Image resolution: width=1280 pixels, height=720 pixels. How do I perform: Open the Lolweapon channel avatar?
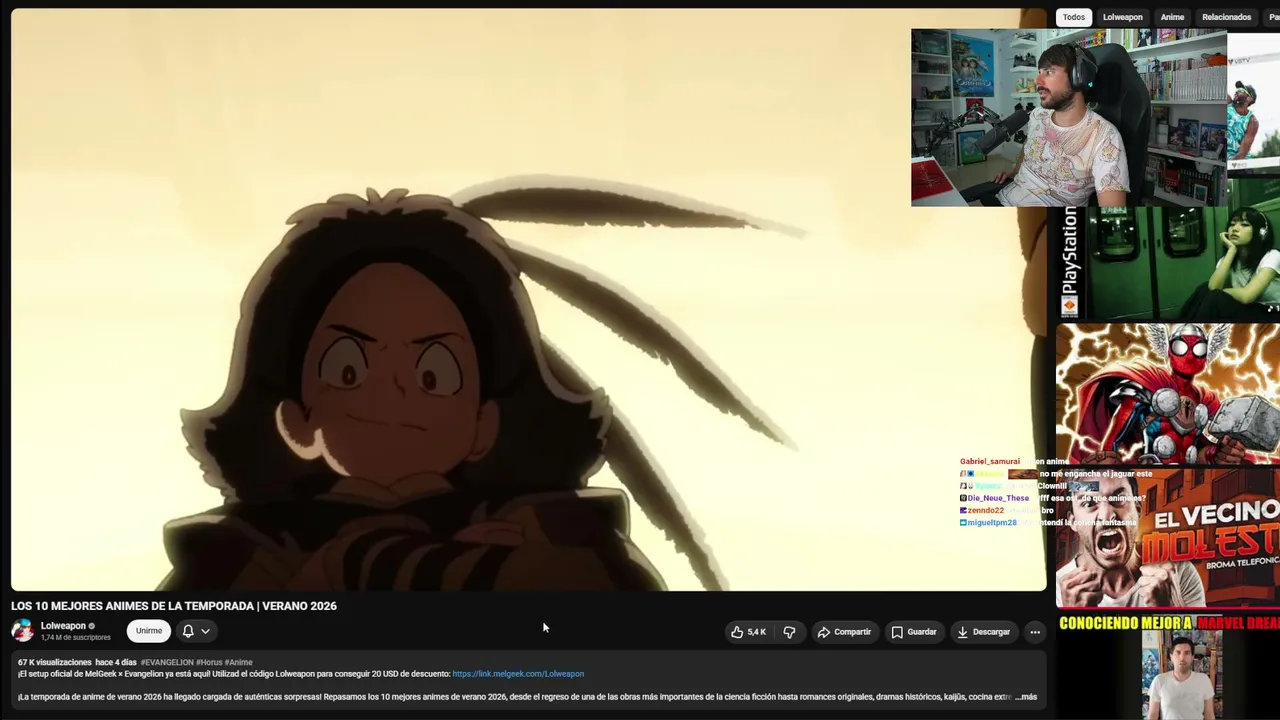pos(22,630)
